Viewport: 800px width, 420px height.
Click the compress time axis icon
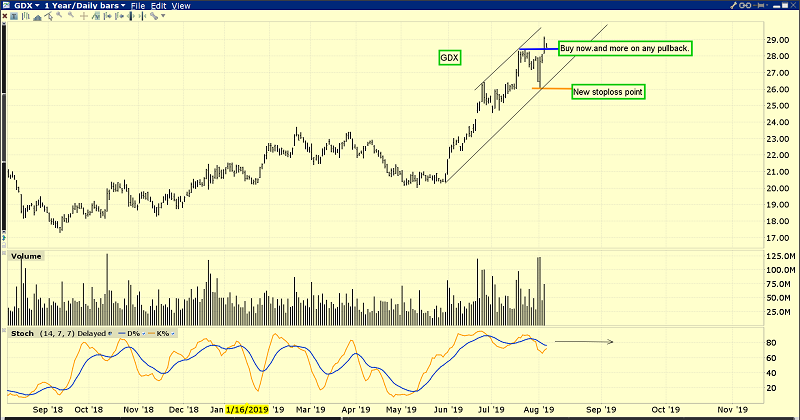(142, 16)
